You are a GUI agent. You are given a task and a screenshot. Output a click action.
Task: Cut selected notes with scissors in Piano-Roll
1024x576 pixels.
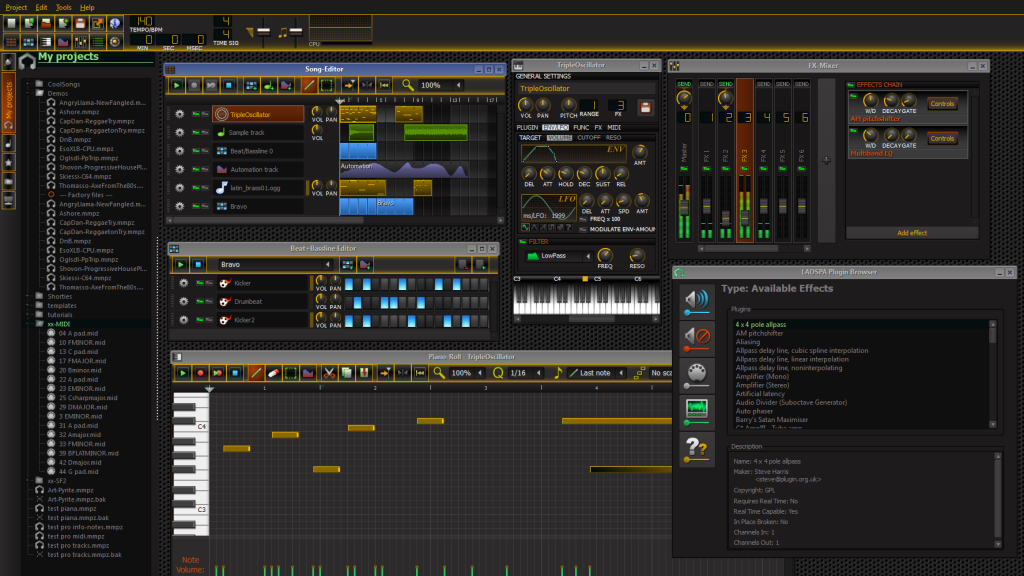(x=330, y=373)
